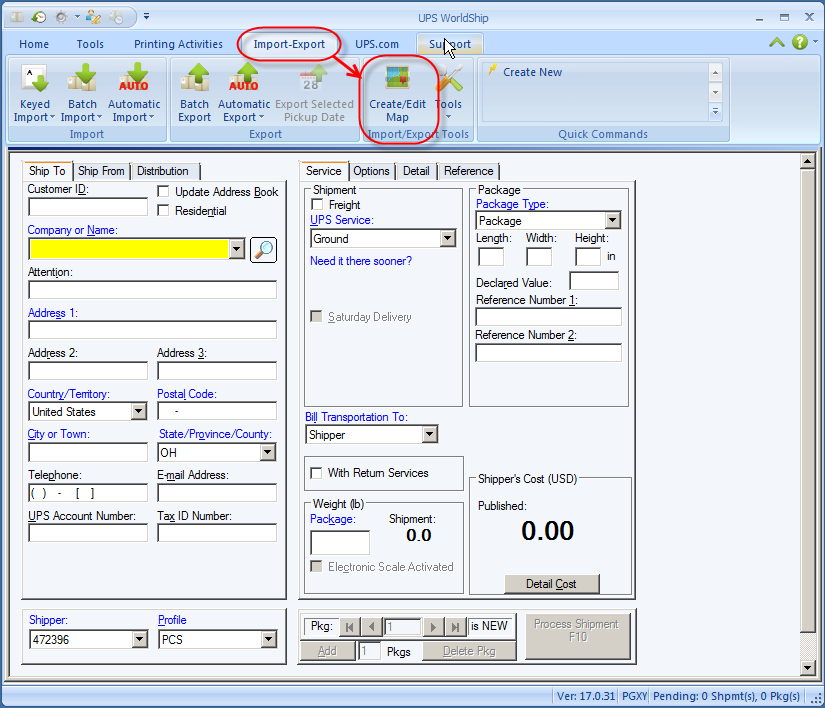Open Keyed Import in the ribbon

(34, 94)
